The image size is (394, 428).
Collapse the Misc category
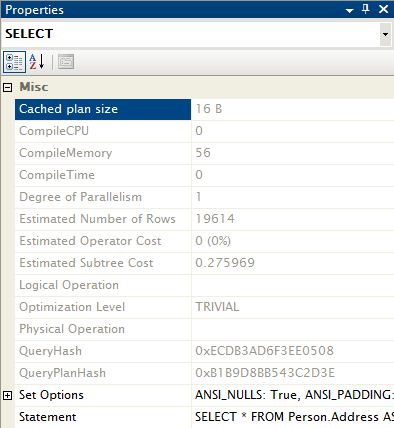7,87
